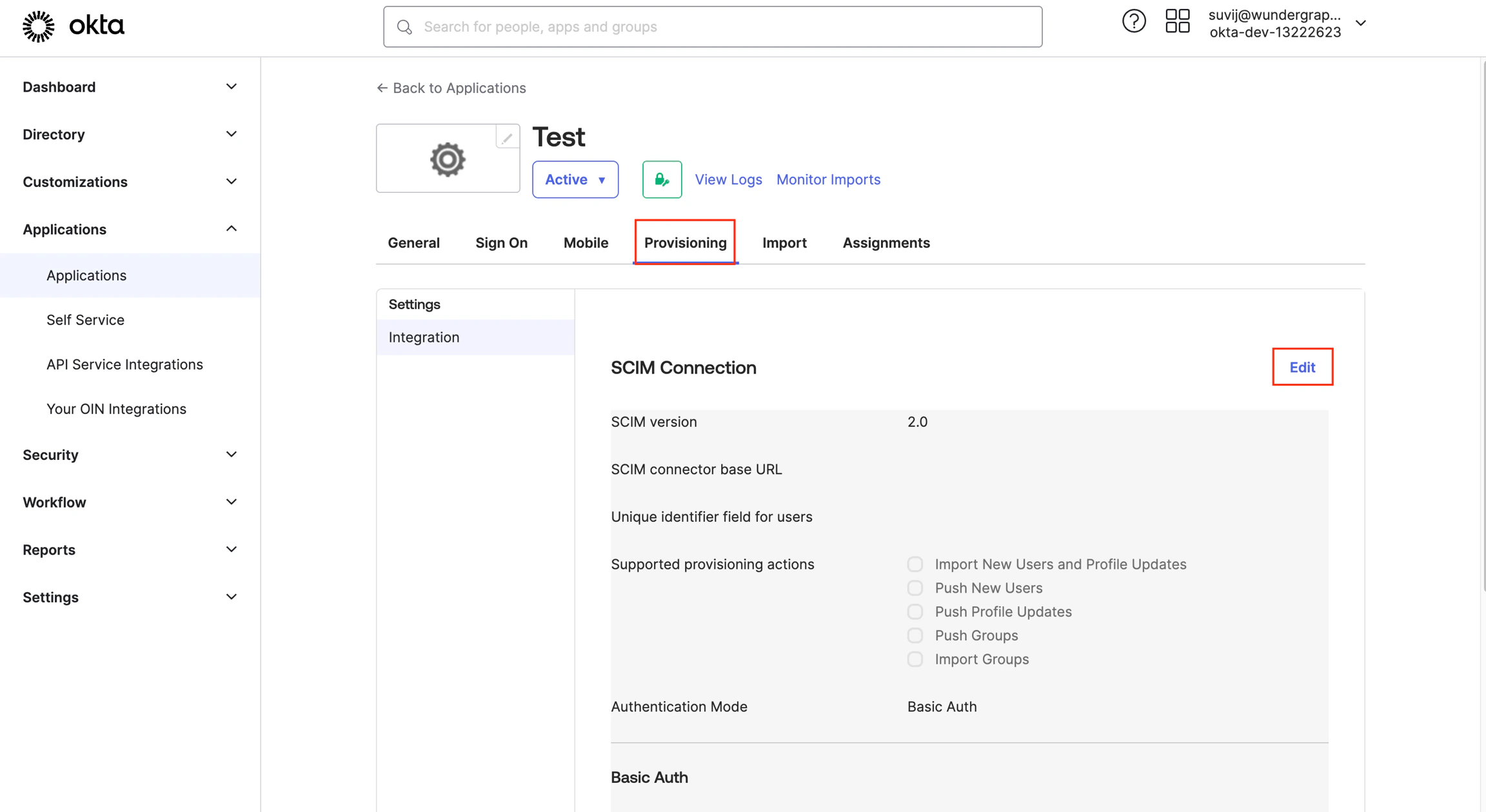Screen dimensions: 1486x812
Task: Open the help question mark icon
Action: 1134,21
